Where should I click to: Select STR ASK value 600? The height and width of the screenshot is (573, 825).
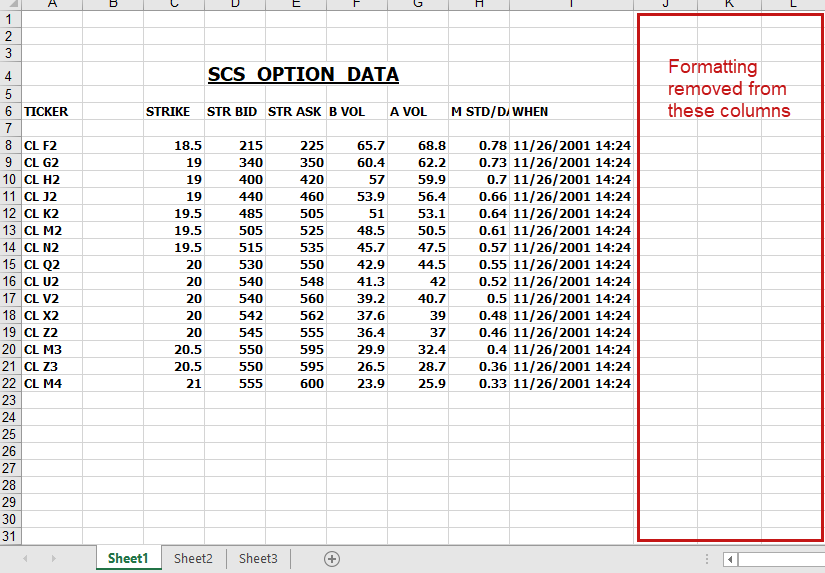296,383
